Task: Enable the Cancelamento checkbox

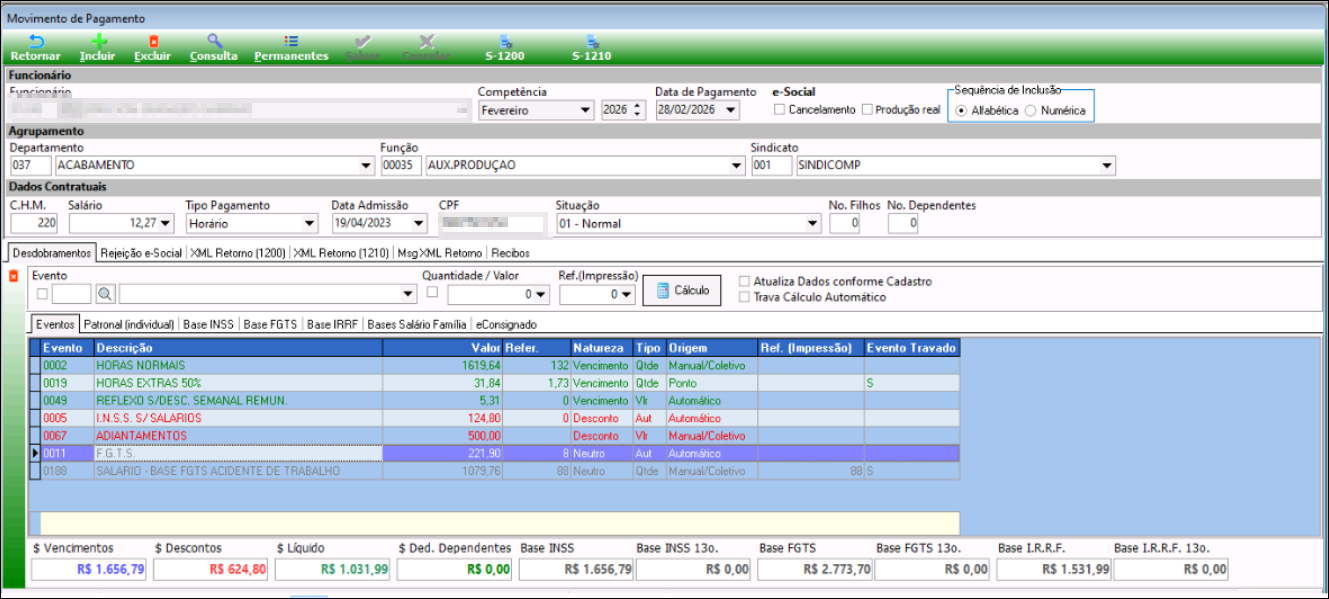Action: 780,110
